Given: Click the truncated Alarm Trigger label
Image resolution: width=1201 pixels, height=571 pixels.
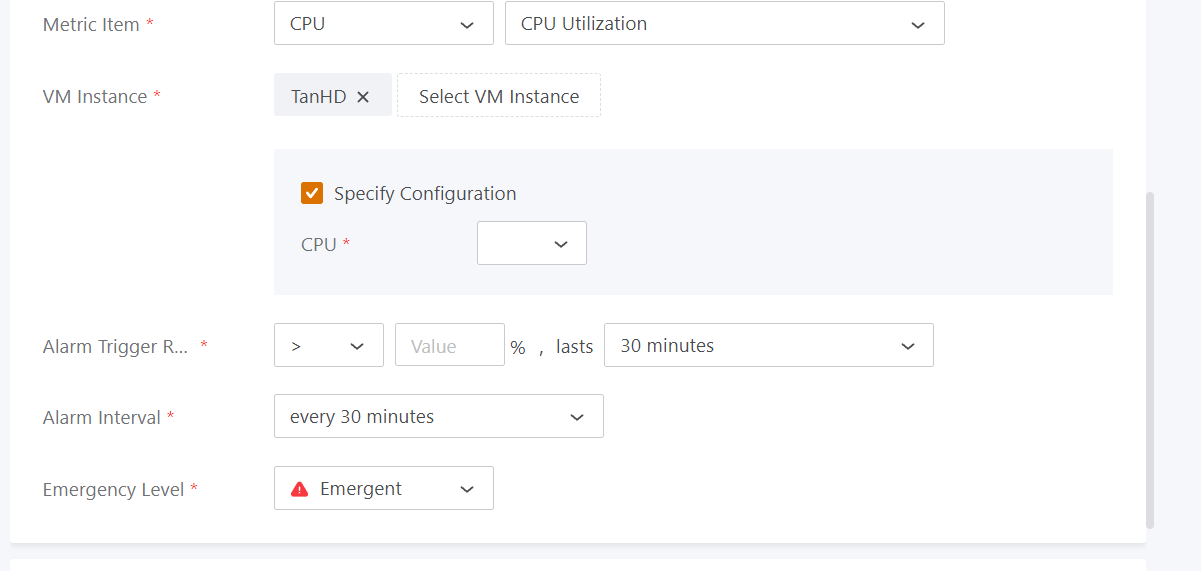Looking at the screenshot, I should coord(114,346).
